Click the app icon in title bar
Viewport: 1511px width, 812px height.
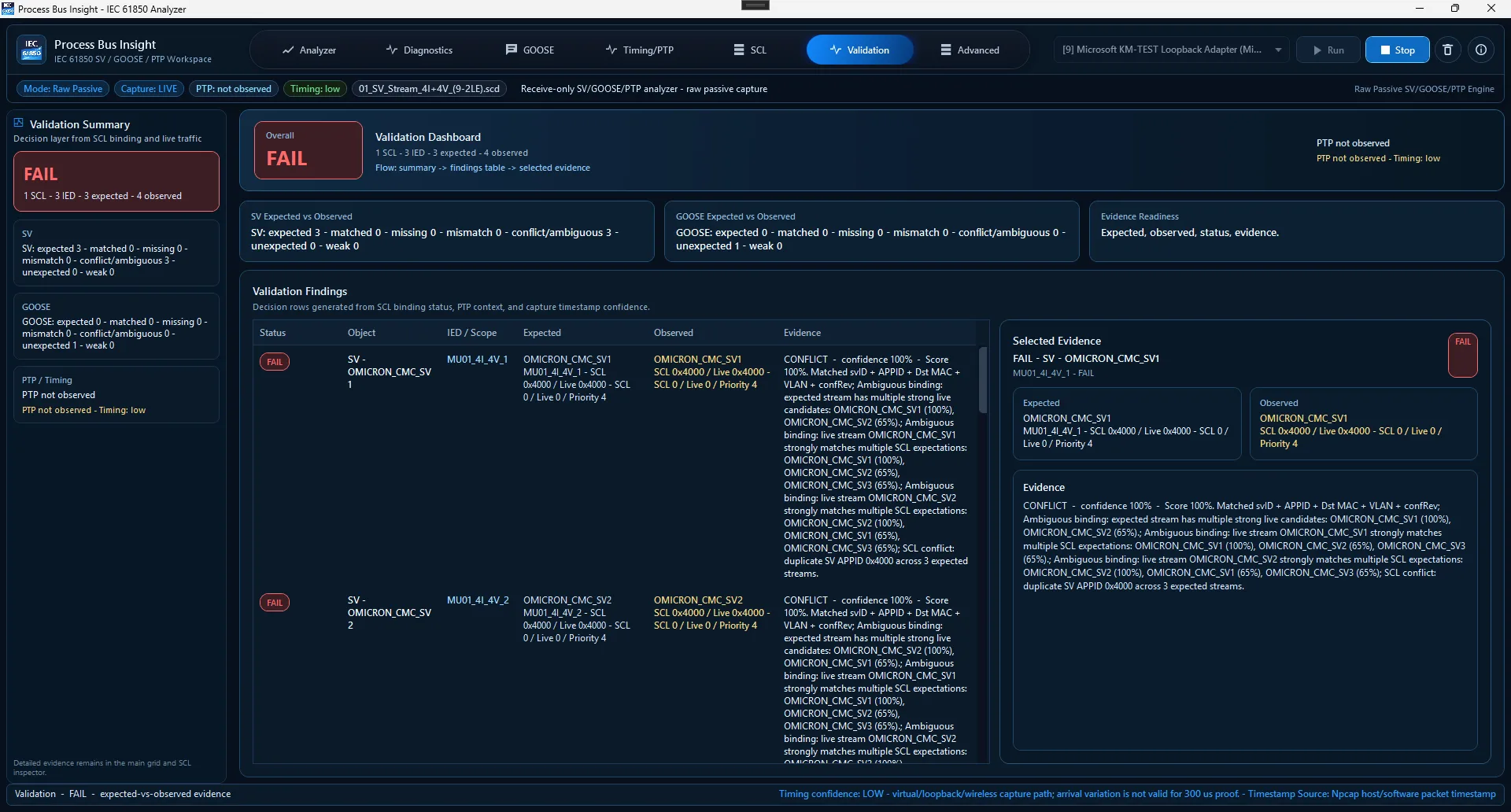pyautogui.click(x=8, y=9)
